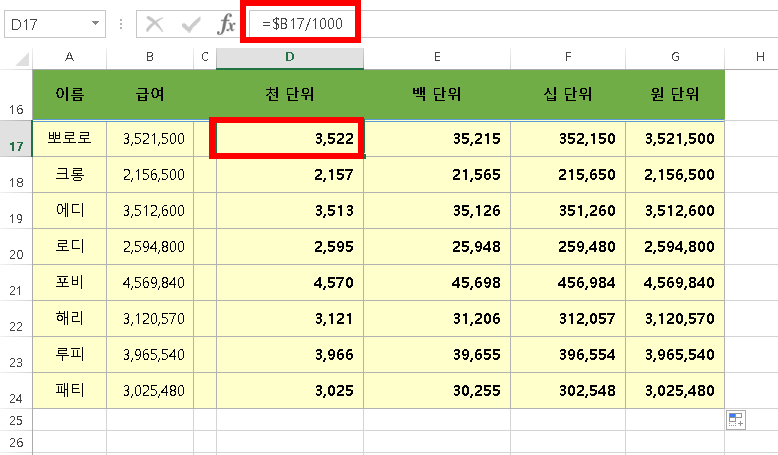Viewport: 778px width, 455px height.
Task: Open the Name Box dropdown arrow
Action: 95,23
